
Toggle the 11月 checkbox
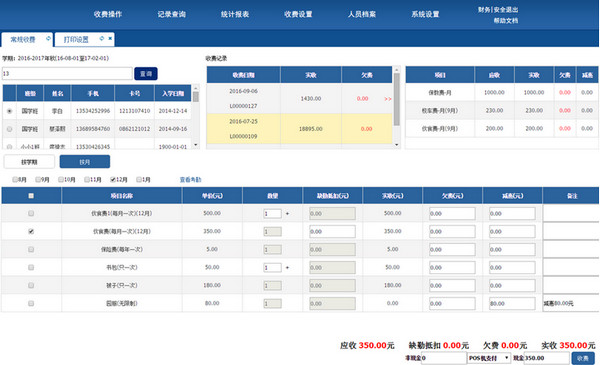coord(87,179)
